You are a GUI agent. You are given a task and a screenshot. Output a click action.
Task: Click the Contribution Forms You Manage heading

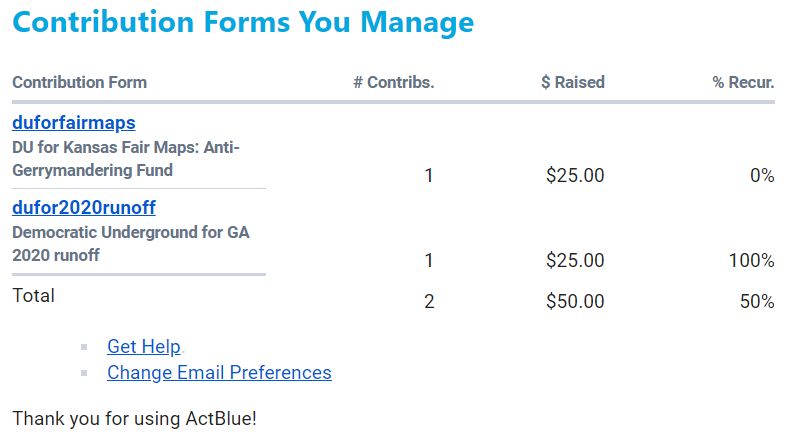[243, 22]
